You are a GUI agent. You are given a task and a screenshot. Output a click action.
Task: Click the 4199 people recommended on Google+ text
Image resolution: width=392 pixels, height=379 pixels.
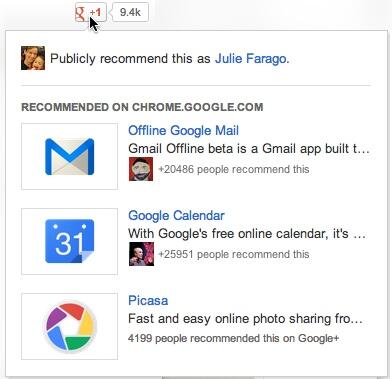coord(233,338)
